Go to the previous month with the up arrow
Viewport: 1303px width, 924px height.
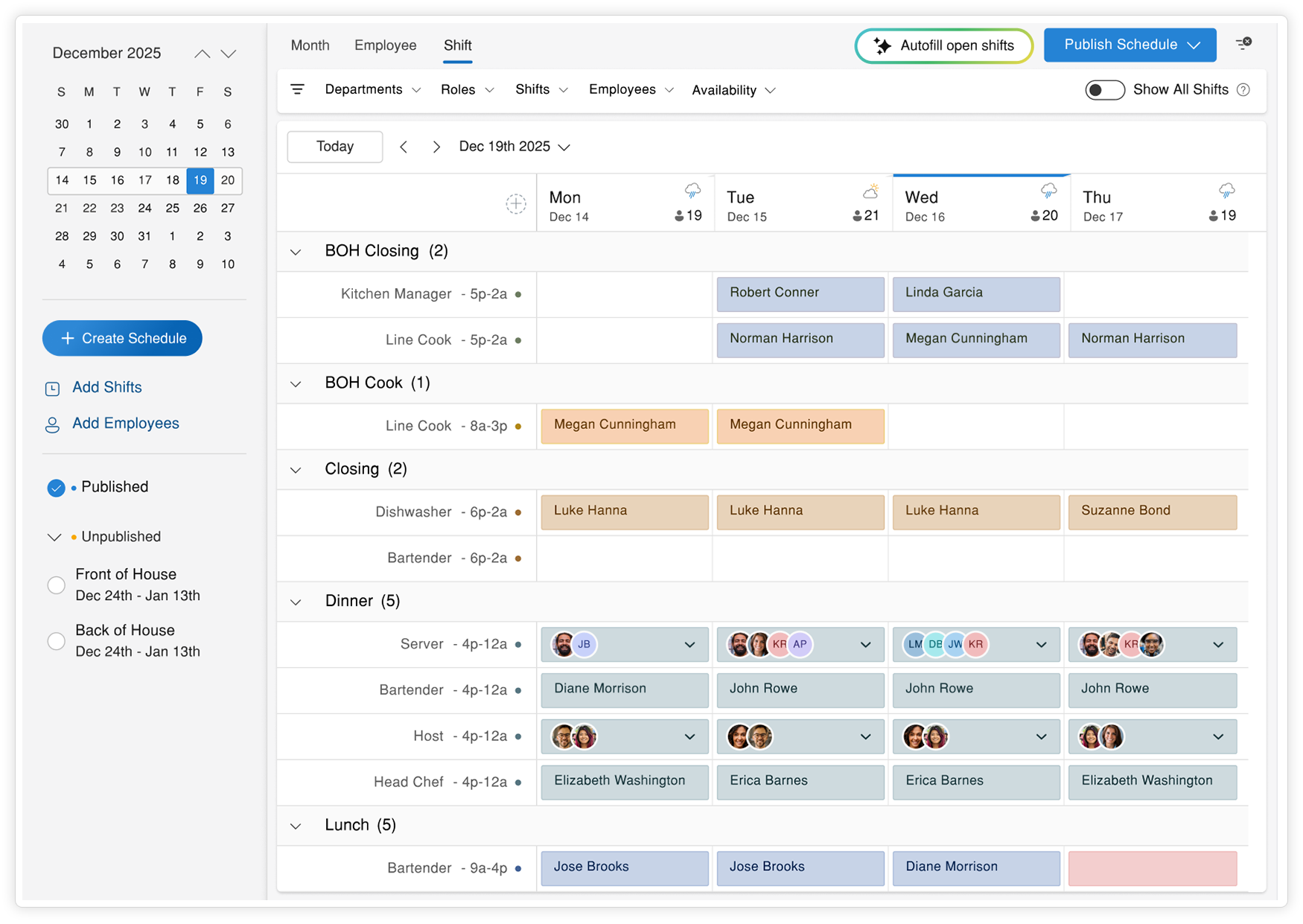[x=202, y=54]
